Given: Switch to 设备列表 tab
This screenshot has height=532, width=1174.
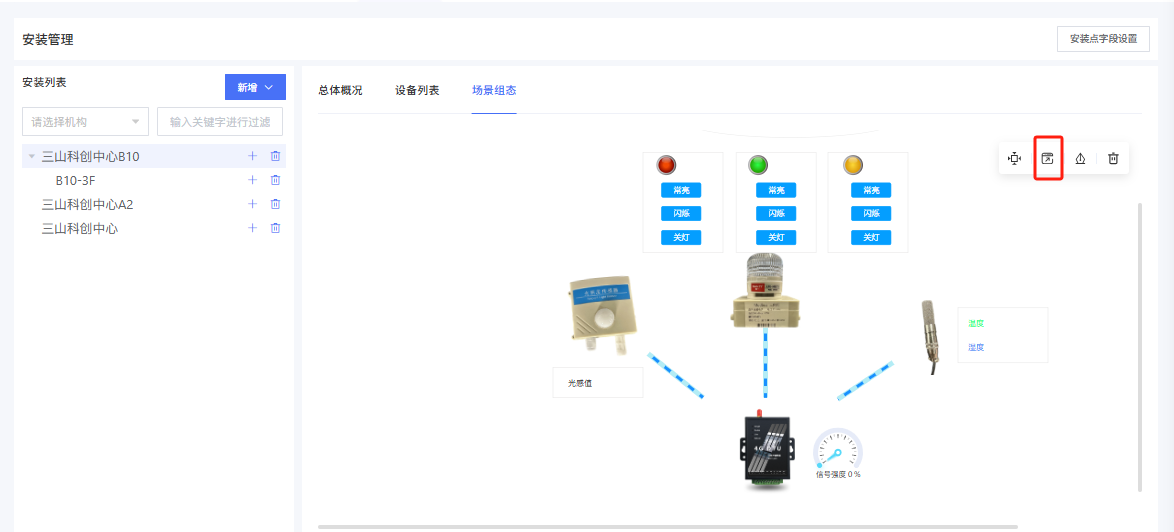Looking at the screenshot, I should coord(417,90).
